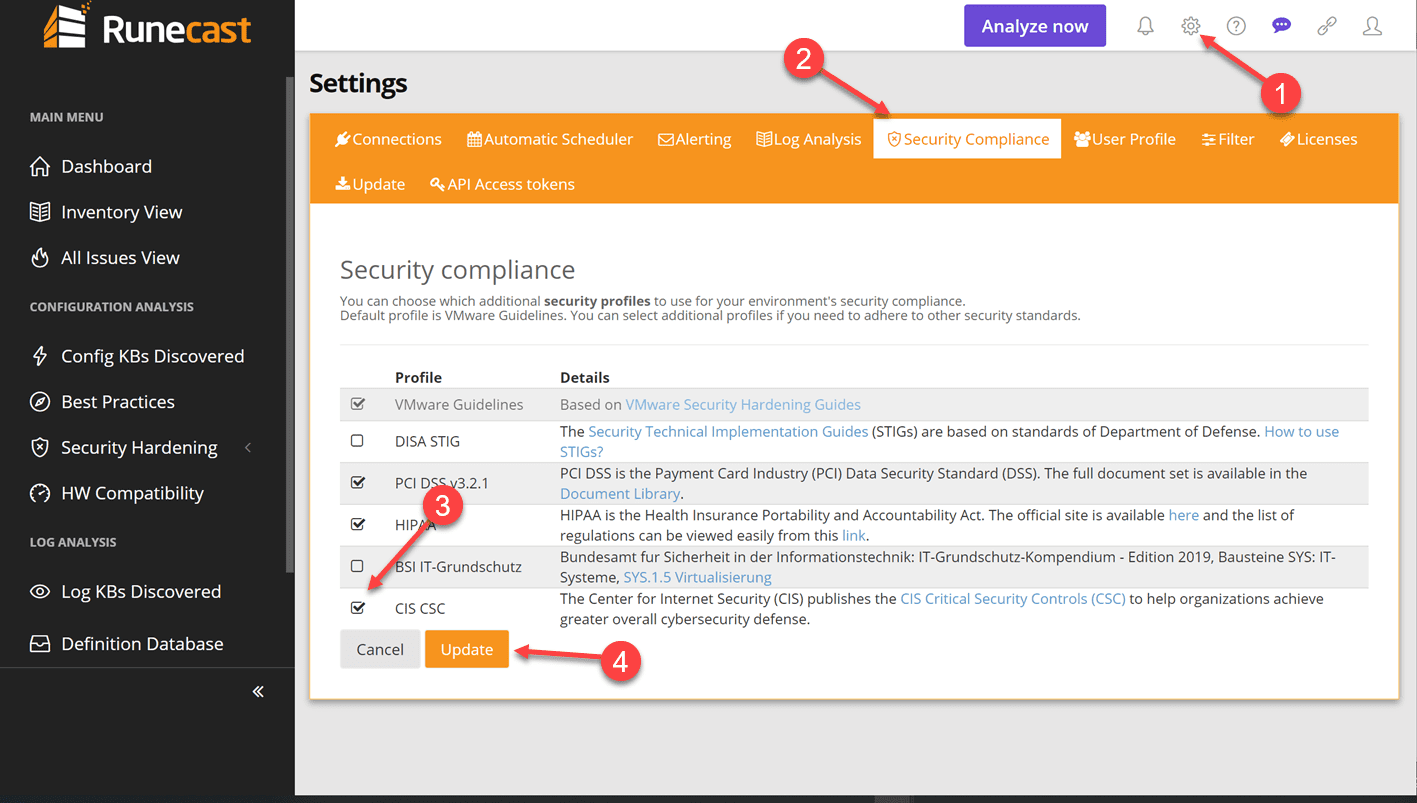Image resolution: width=1417 pixels, height=803 pixels.
Task: Open settings via the gear icon
Action: [1190, 27]
